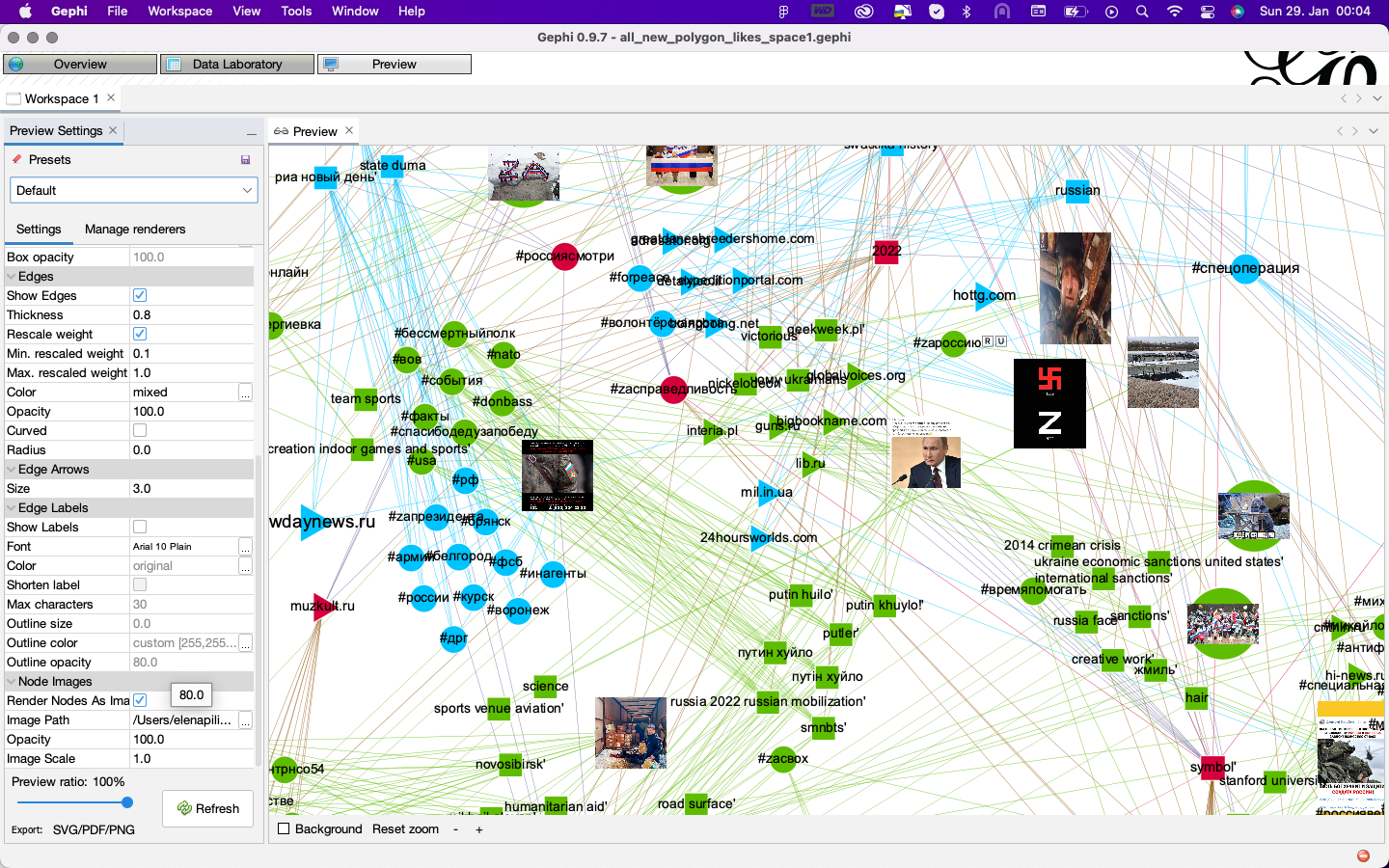1389x868 pixels.
Task: Open the Help menu
Action: [412, 11]
